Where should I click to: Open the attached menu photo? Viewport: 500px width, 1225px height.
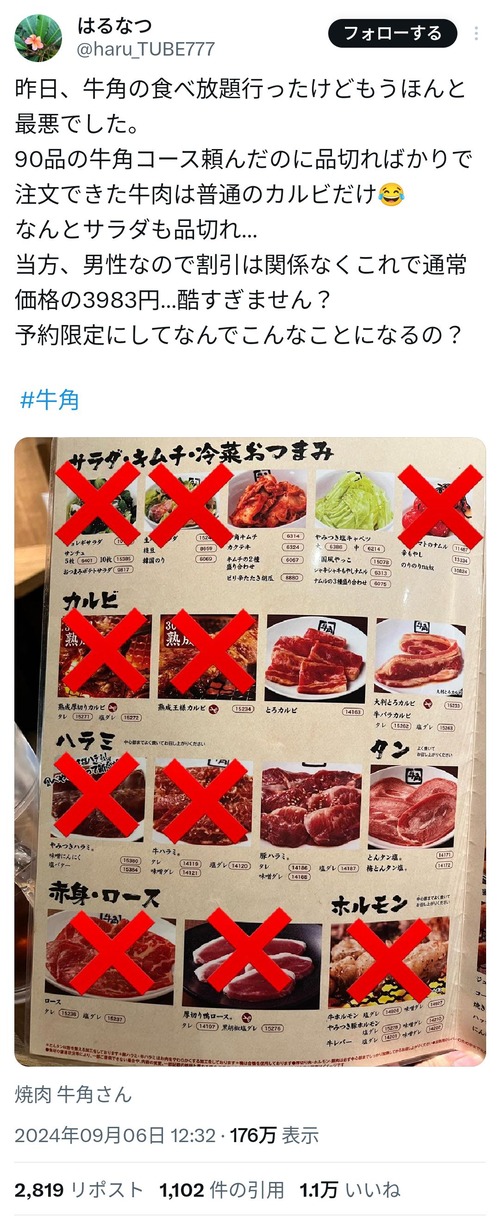250,751
